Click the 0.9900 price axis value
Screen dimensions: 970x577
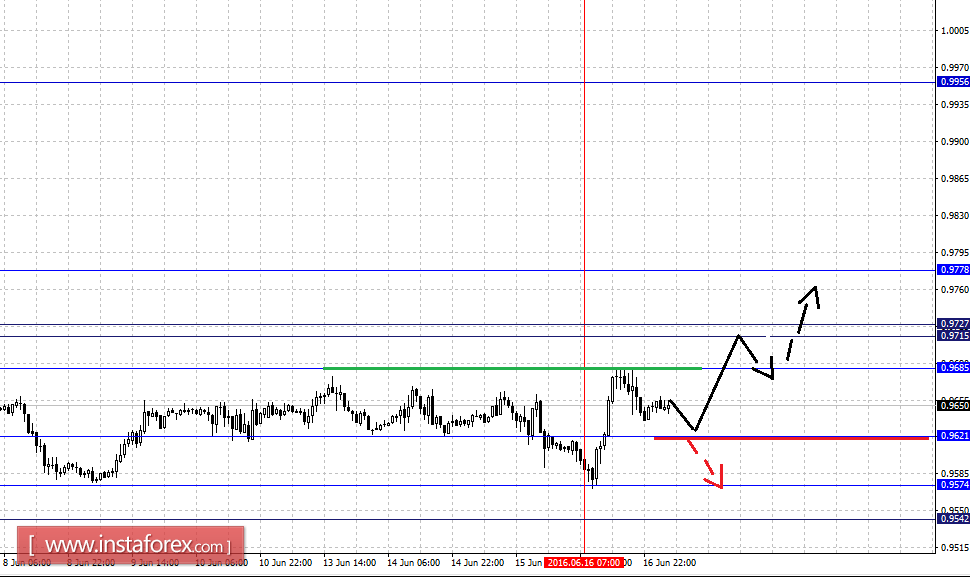point(955,142)
